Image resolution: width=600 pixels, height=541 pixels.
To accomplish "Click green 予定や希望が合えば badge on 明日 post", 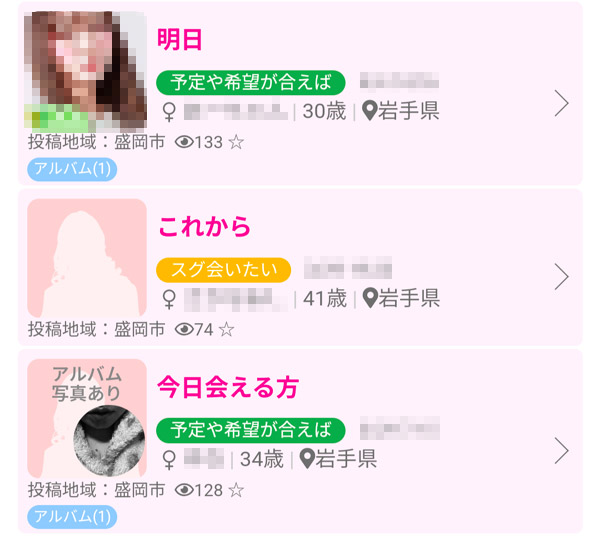I will point(251,82).
